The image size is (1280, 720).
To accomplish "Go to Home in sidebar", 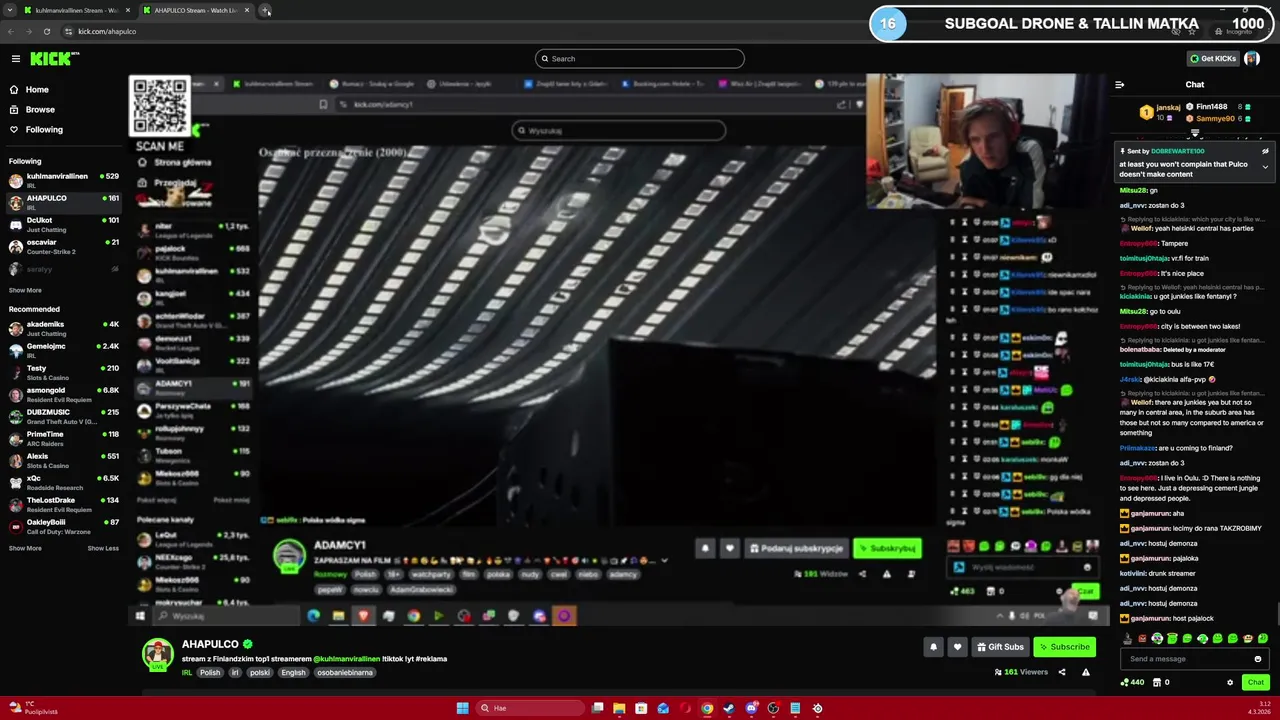I will (37, 90).
